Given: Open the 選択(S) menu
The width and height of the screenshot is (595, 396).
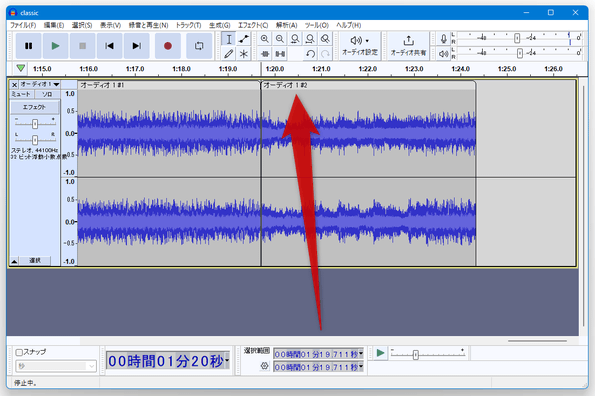Looking at the screenshot, I should [x=82, y=25].
